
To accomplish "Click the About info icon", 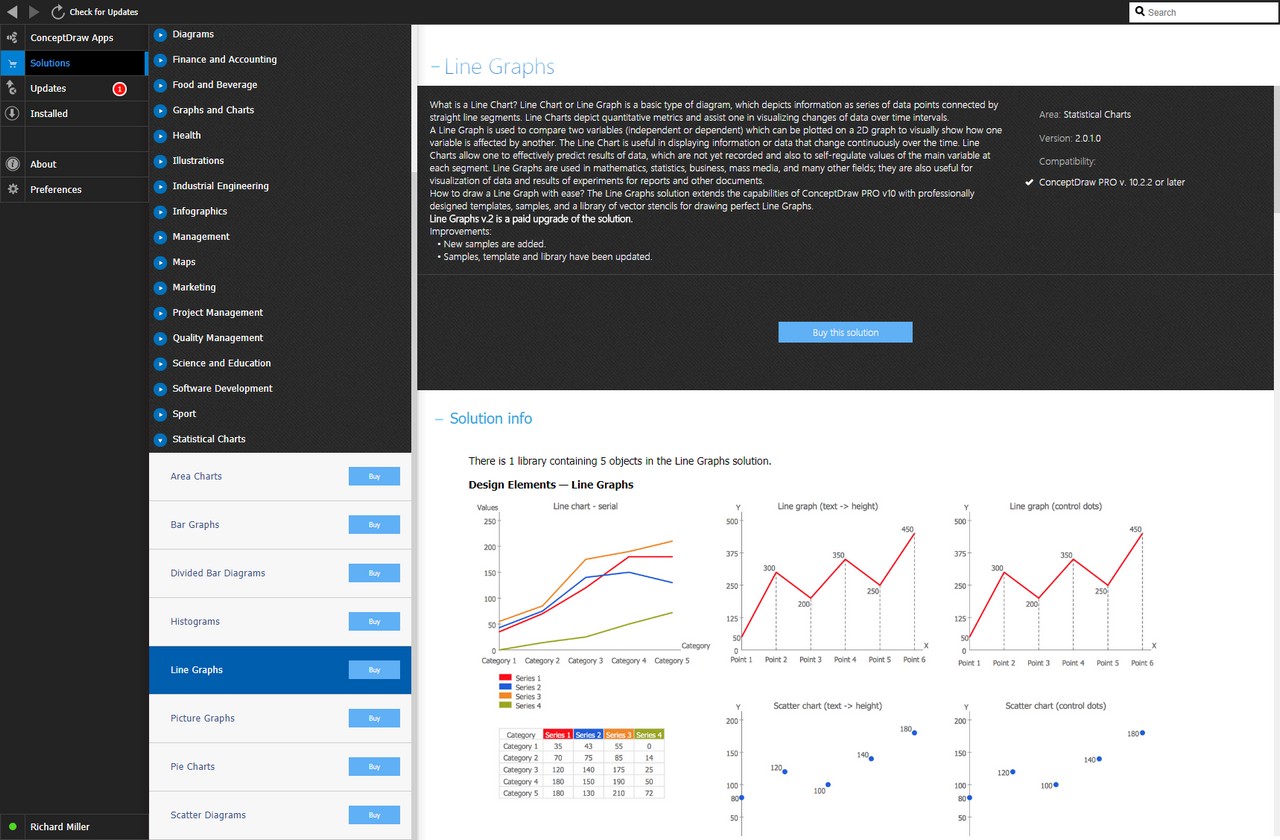I will click(12, 164).
